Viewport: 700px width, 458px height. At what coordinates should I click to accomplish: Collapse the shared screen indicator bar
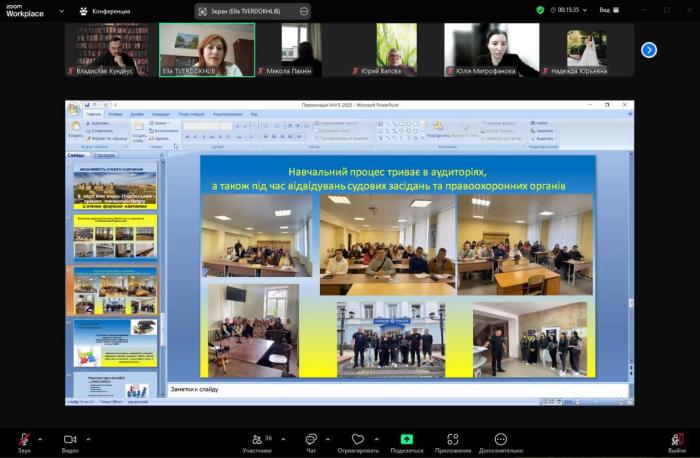[303, 11]
